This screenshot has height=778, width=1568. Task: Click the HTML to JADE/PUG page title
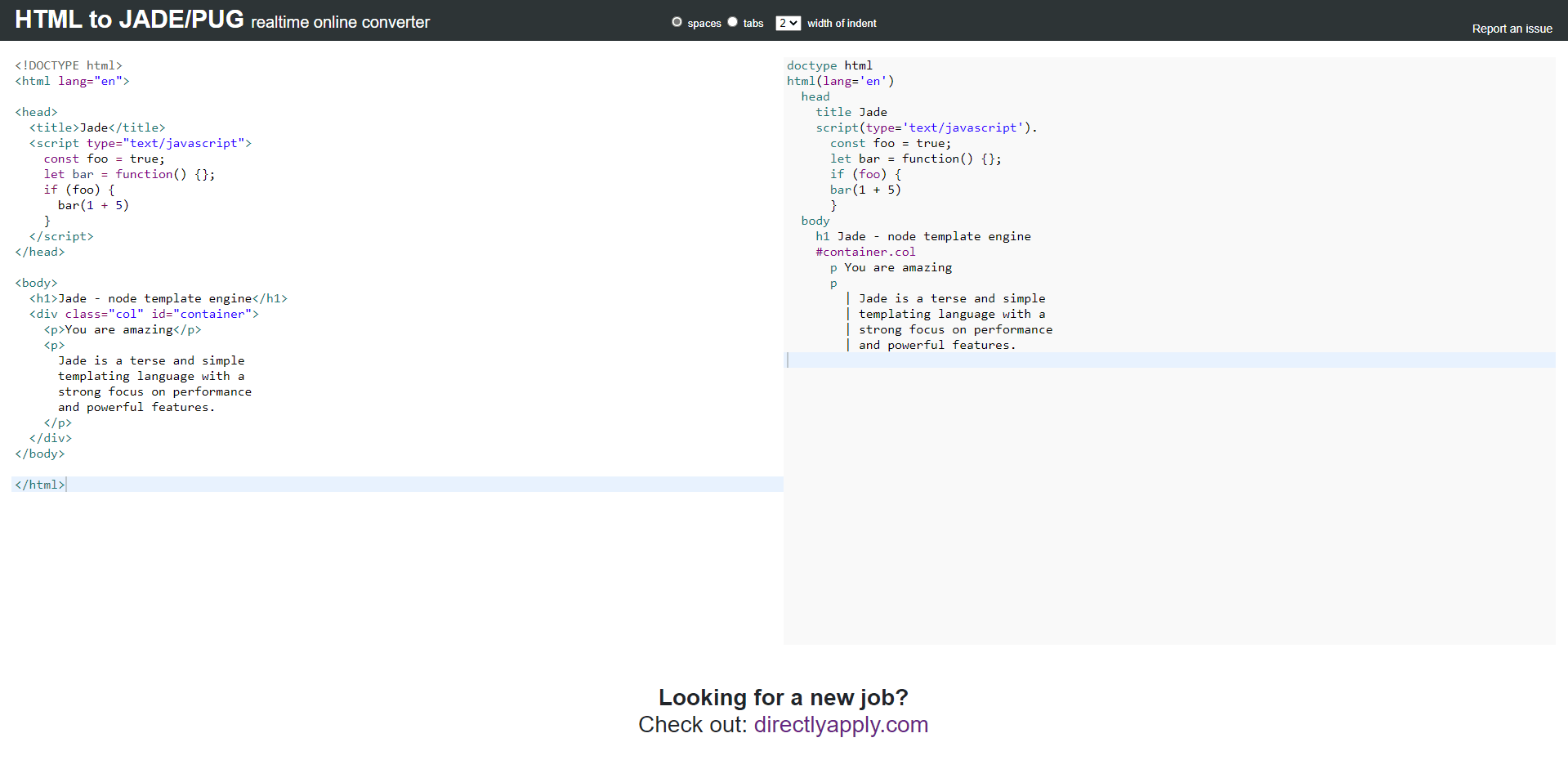tap(129, 20)
